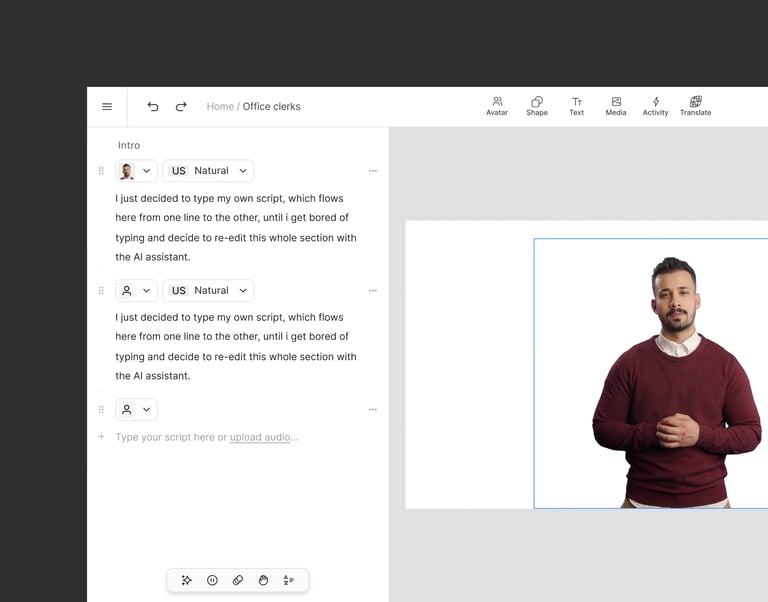768x602 pixels.
Task: Open the Media tool in the toolbar
Action: [616, 106]
